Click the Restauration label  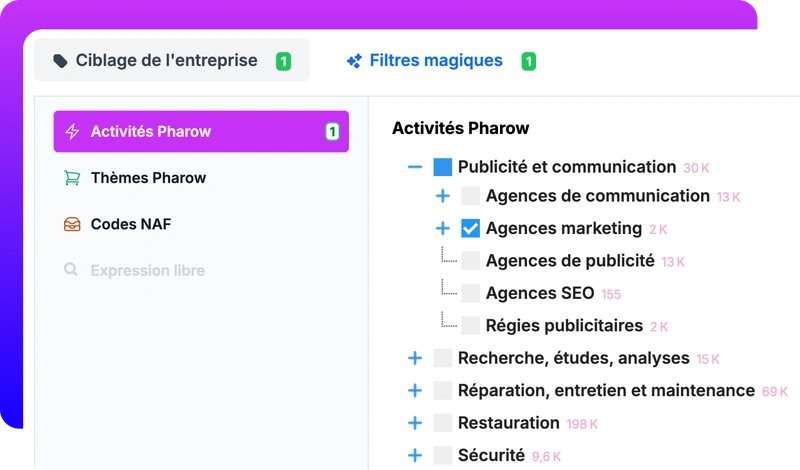(509, 423)
